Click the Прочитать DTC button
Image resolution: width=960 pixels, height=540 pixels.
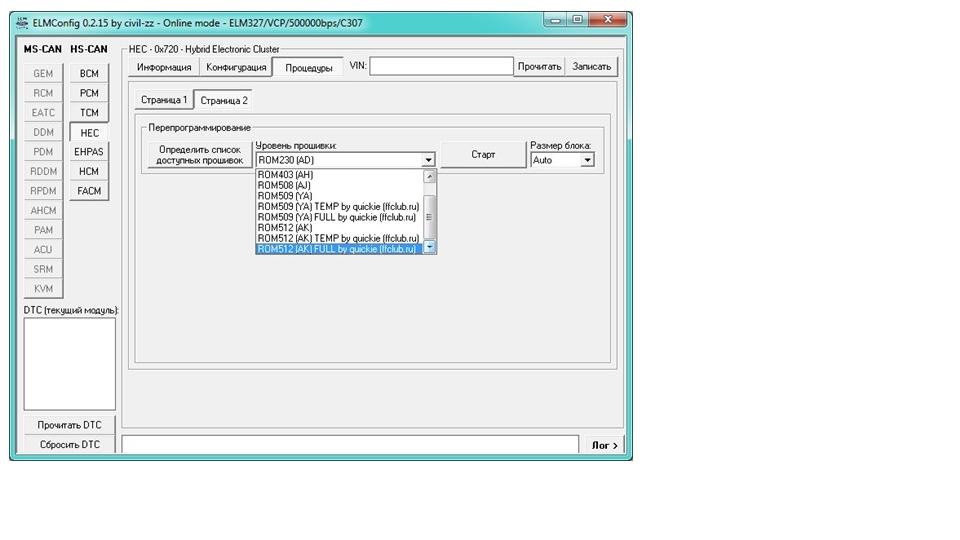(69, 425)
